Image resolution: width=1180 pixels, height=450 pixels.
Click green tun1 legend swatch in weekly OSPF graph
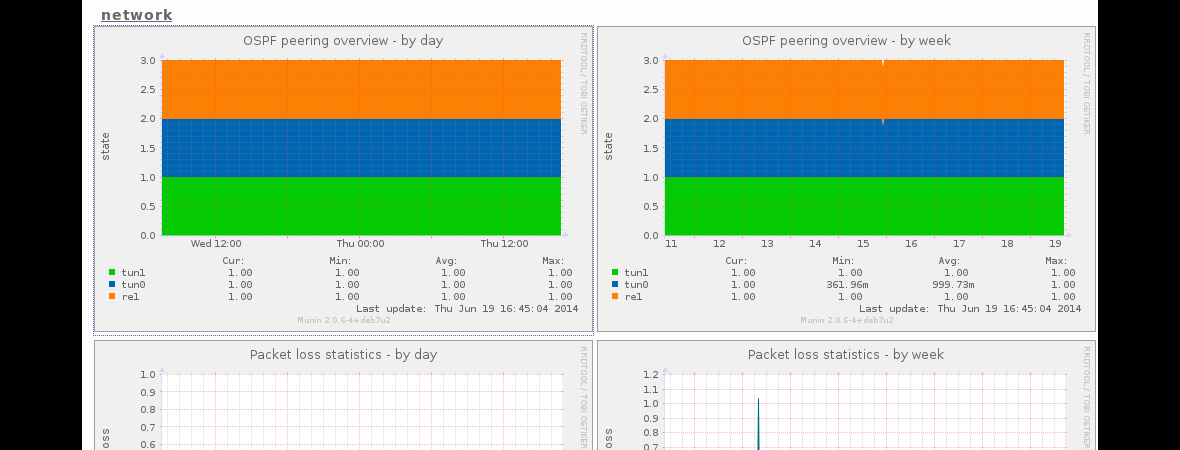tap(615, 272)
